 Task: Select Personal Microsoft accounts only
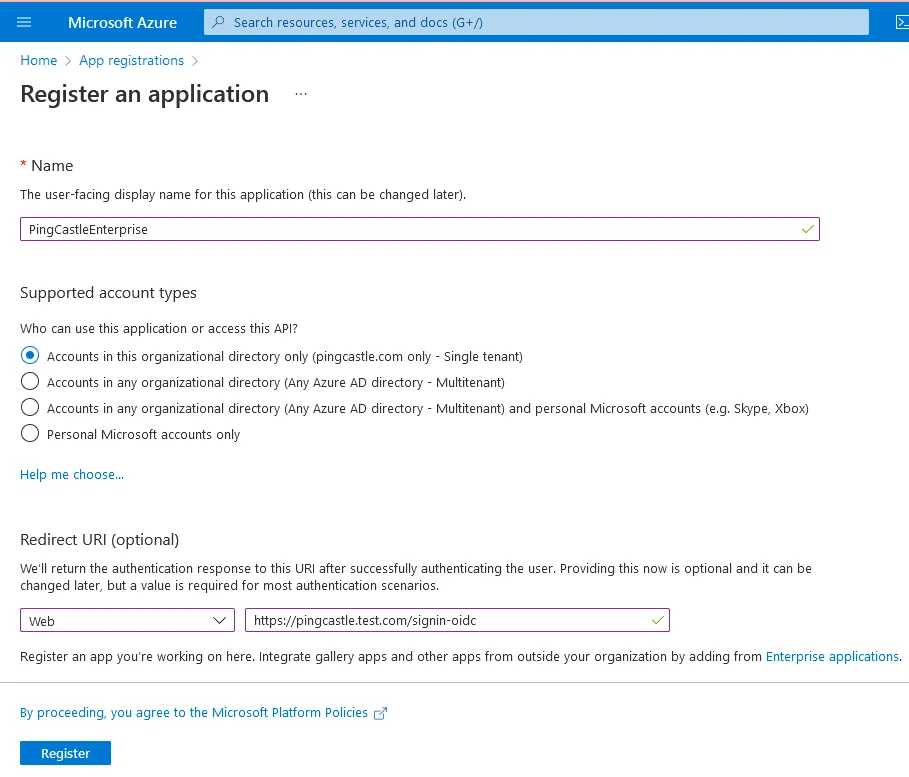pos(30,433)
